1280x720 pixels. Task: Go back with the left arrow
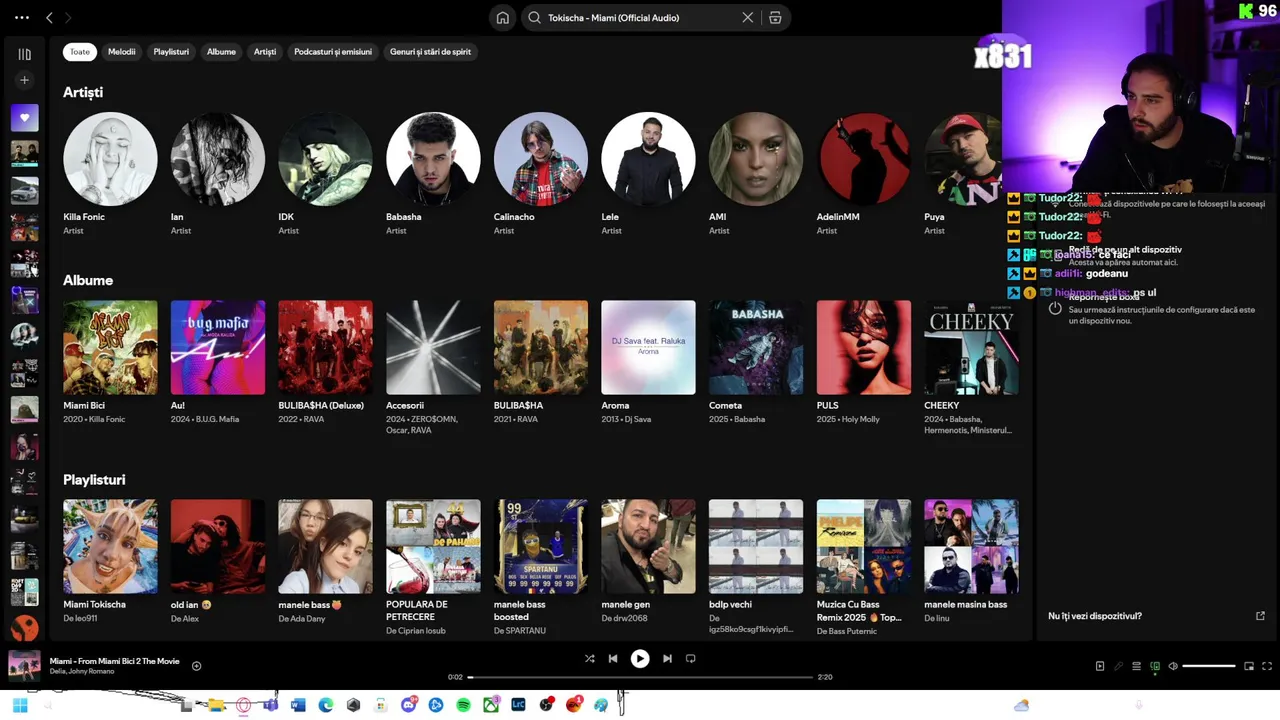point(49,18)
